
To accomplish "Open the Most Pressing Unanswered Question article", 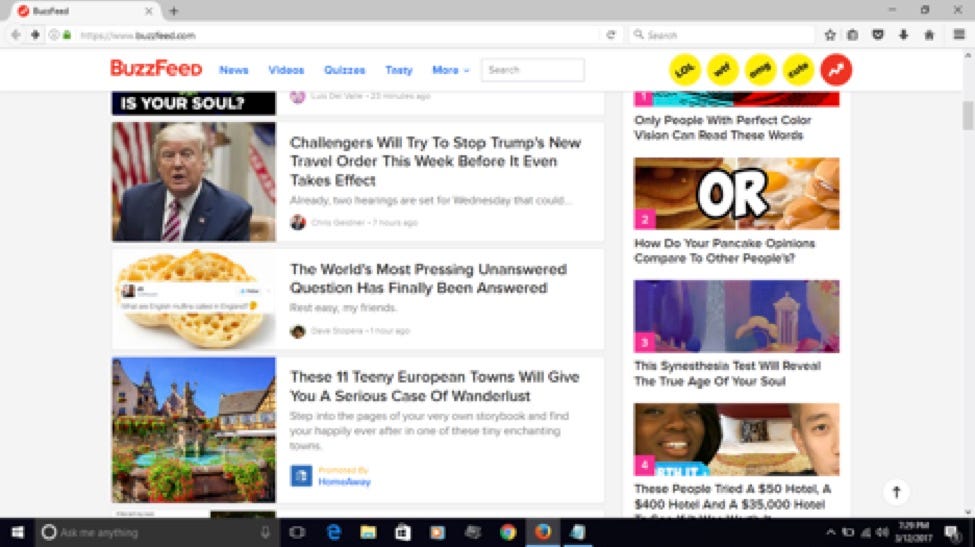I will tap(428, 278).
